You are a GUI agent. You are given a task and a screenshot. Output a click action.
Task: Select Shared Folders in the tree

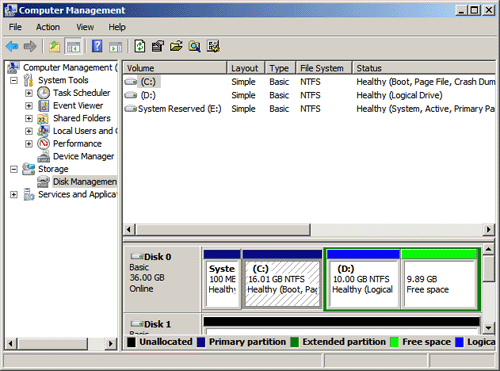[x=82, y=118]
